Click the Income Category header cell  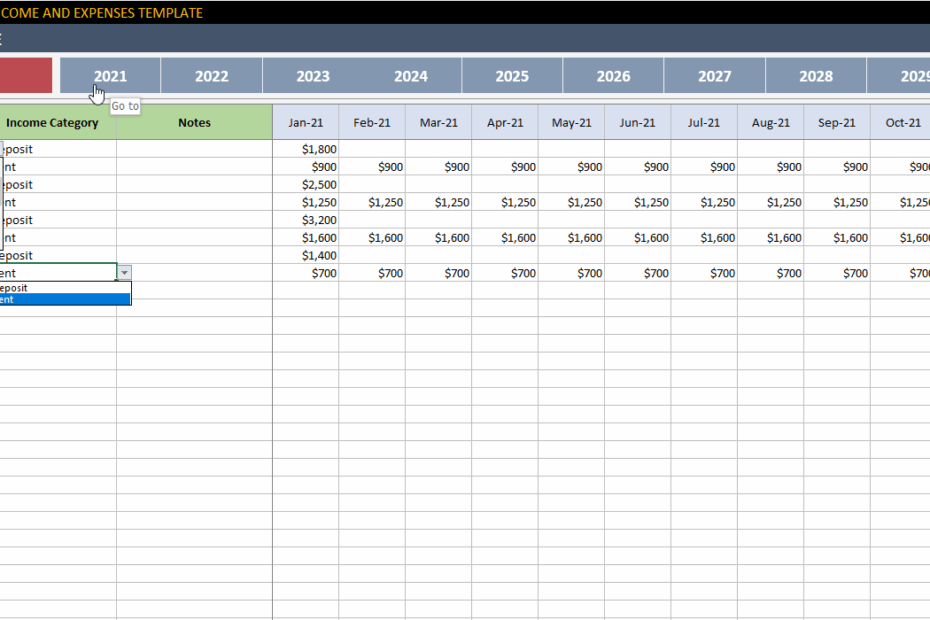coord(52,122)
